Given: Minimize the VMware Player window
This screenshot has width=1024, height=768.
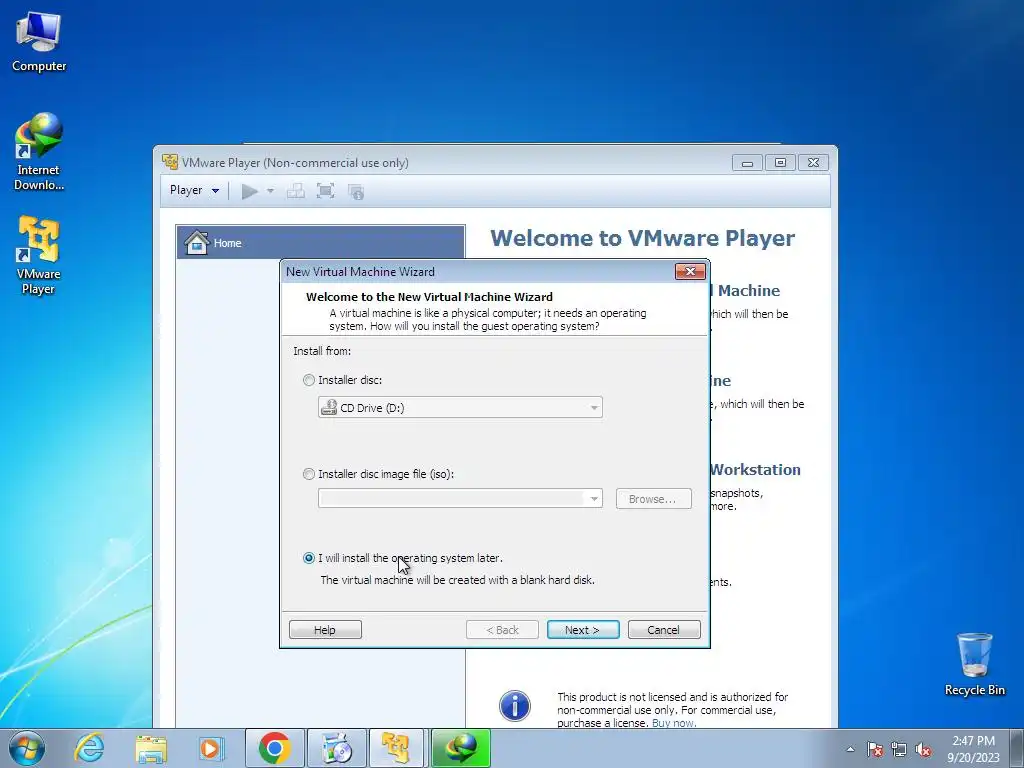Looking at the screenshot, I should point(747,163).
